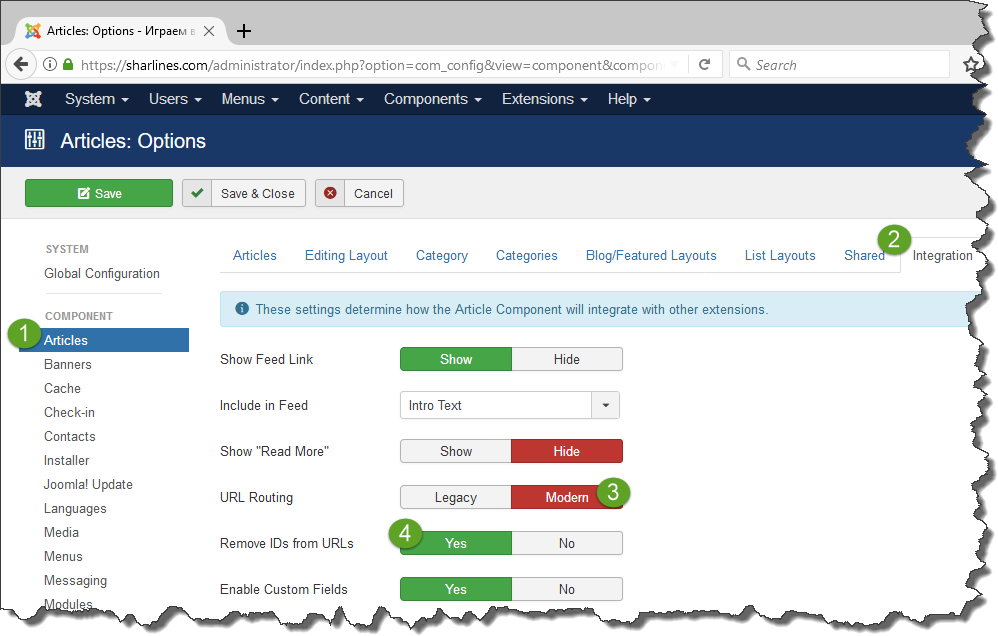Select Banners in the Component list
The height and width of the screenshot is (636, 998).
pos(69,364)
